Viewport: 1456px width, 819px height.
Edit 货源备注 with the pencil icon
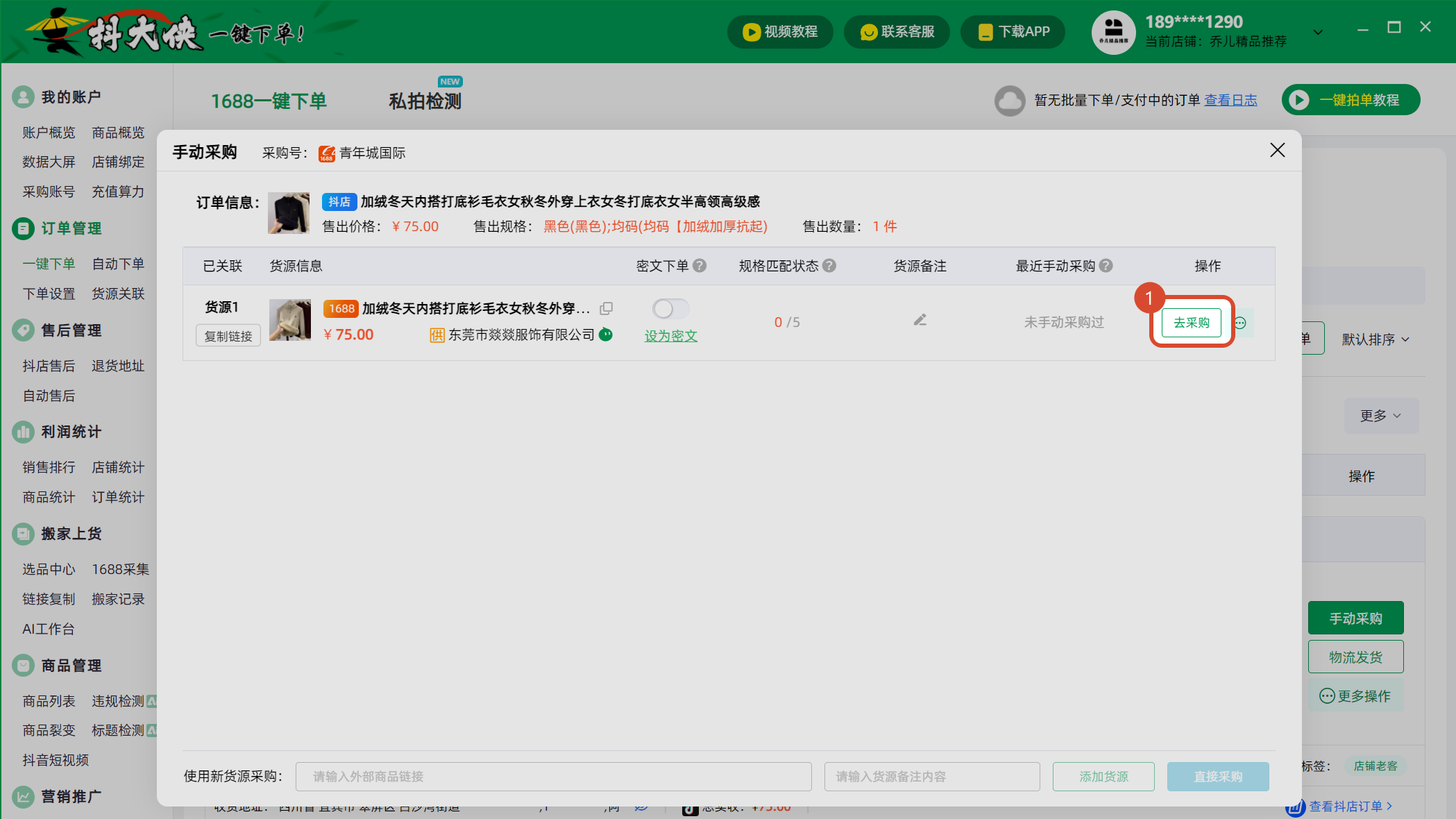pyautogui.click(x=920, y=320)
